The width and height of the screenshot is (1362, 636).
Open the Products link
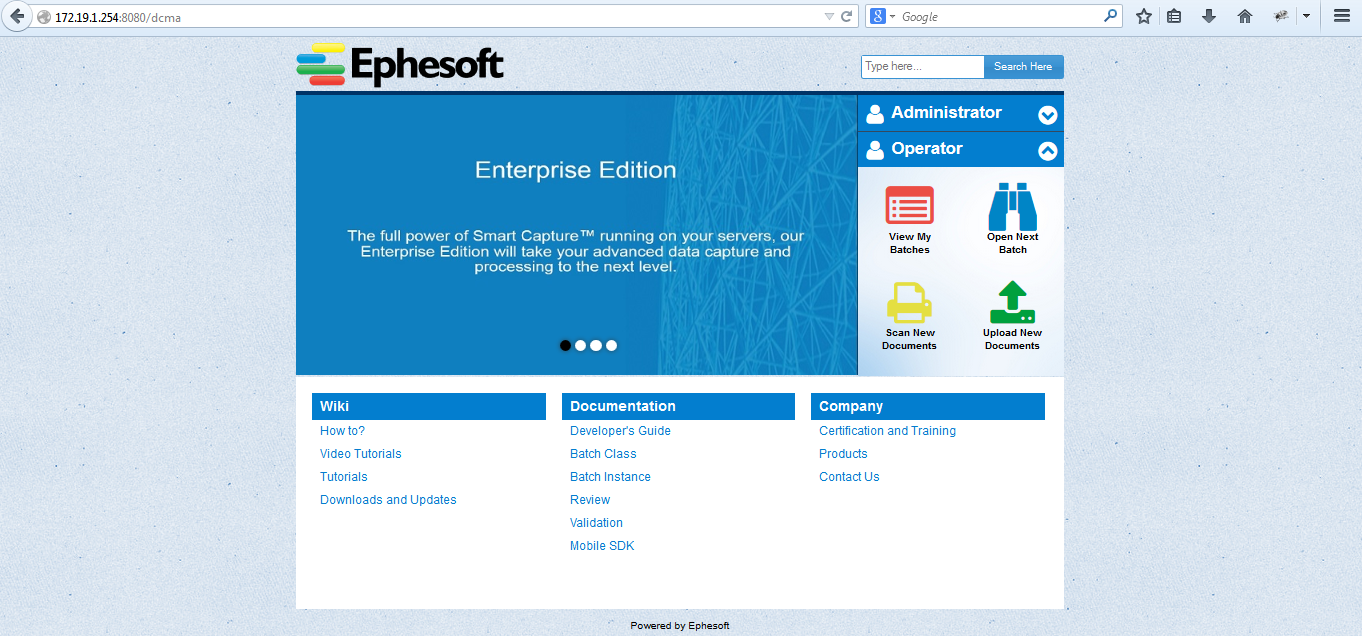pos(843,454)
